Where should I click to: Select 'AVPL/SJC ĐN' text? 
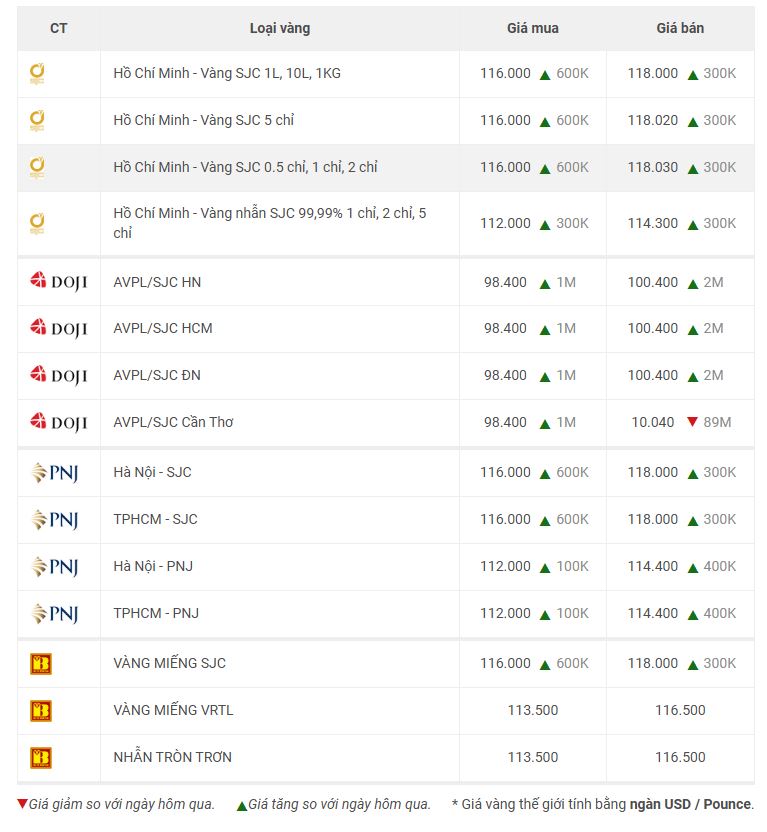157,376
